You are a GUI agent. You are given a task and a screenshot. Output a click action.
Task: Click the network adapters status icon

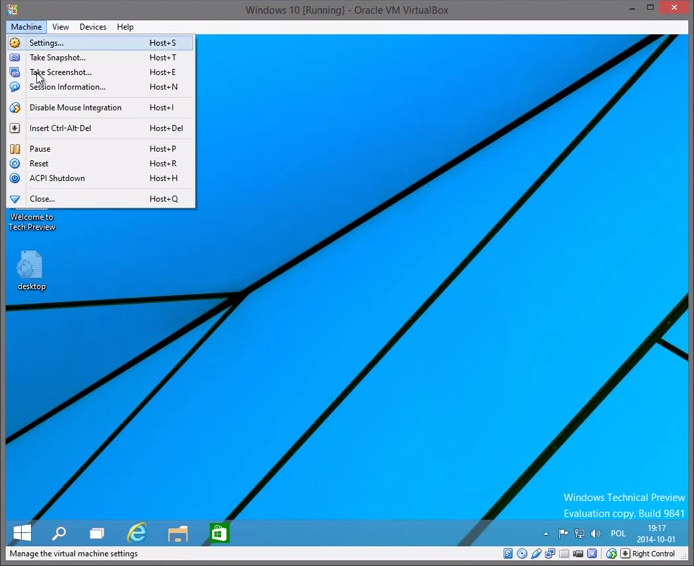[550, 553]
